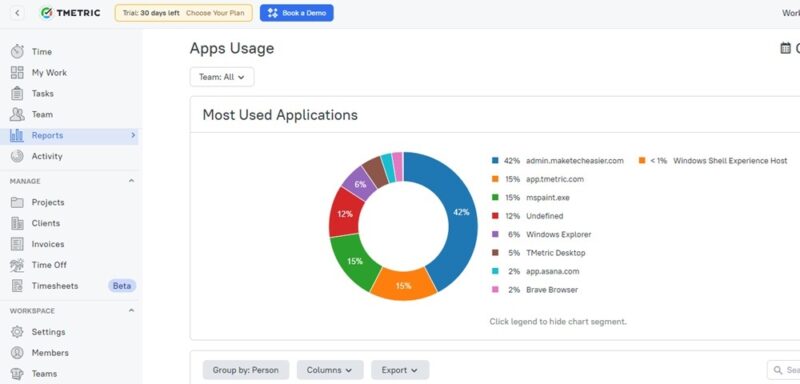Click the Beta badge next to Timesheets
Image resolution: width=800 pixels, height=384 pixels.
click(x=122, y=286)
